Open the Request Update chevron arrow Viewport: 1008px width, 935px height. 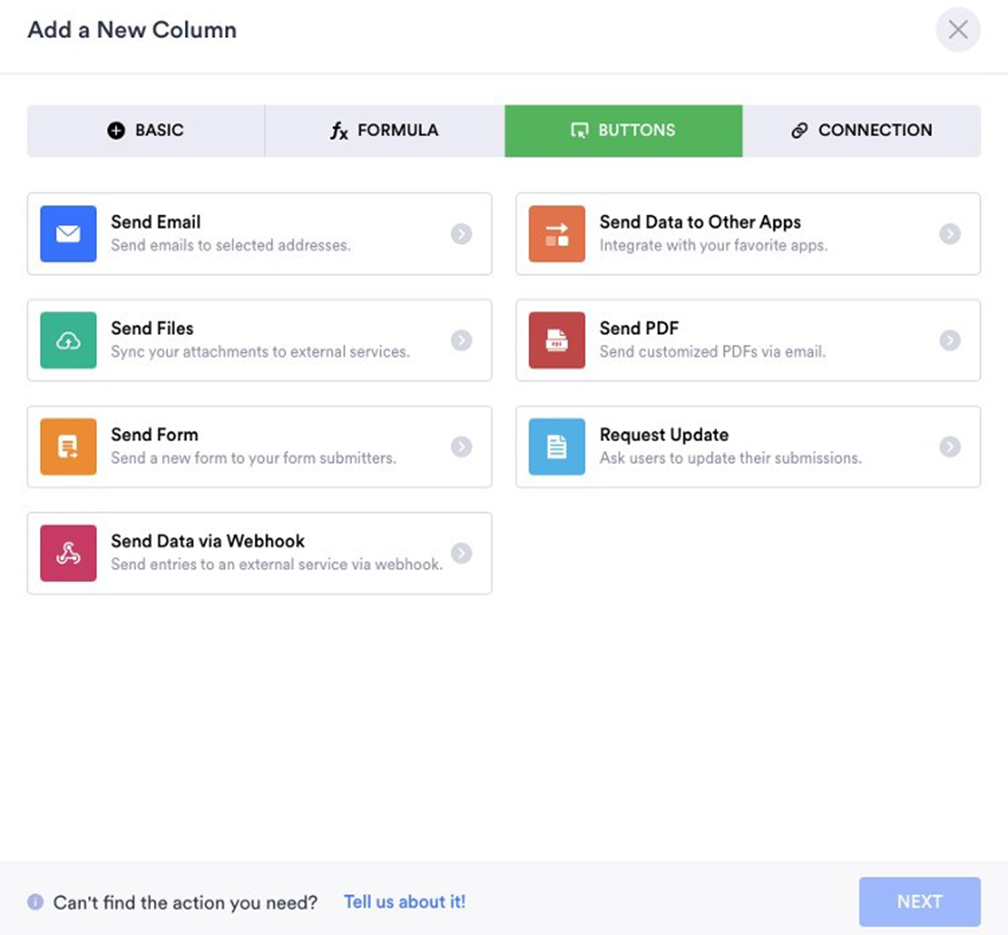[949, 447]
